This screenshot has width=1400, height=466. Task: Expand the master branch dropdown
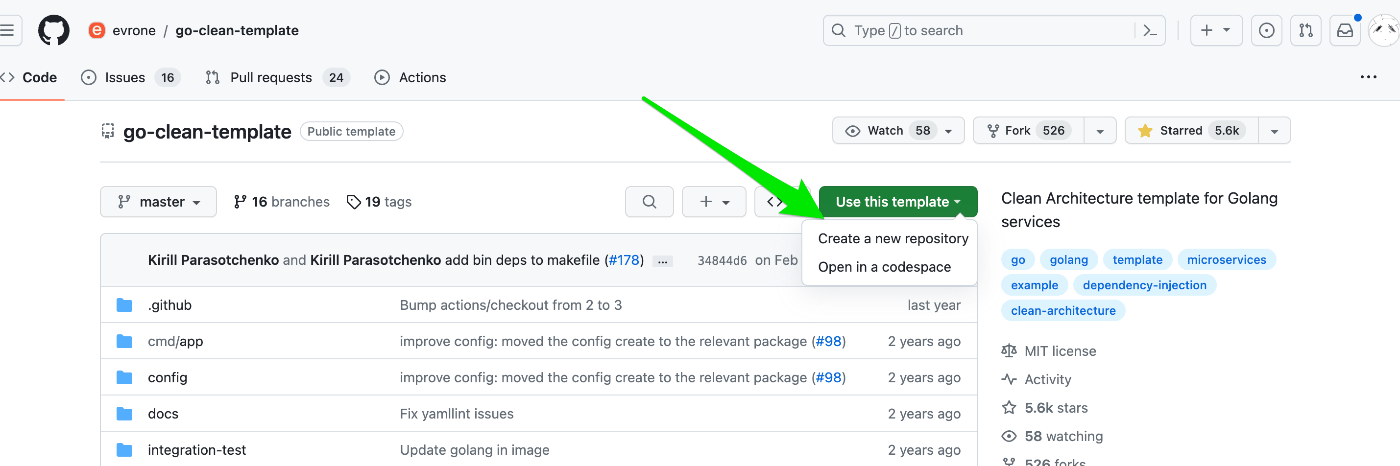(159, 202)
